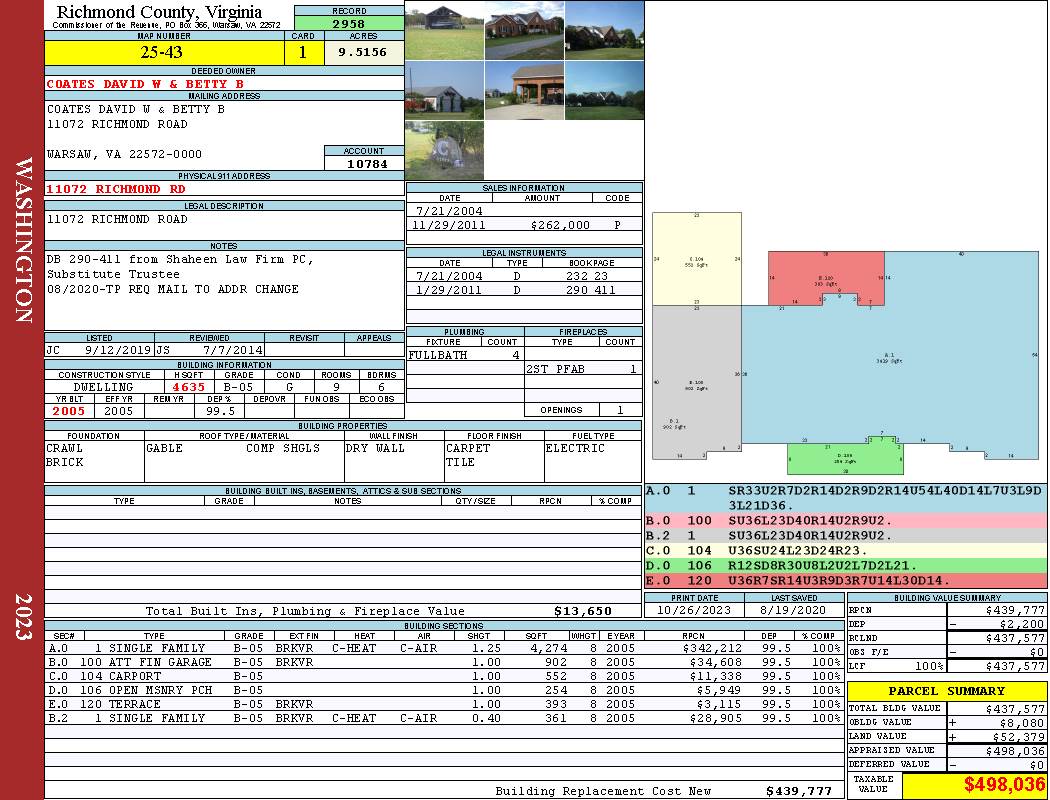The width and height of the screenshot is (1050, 800).
Task: Select the green D.106 porch sketch area
Action: click(x=844, y=458)
